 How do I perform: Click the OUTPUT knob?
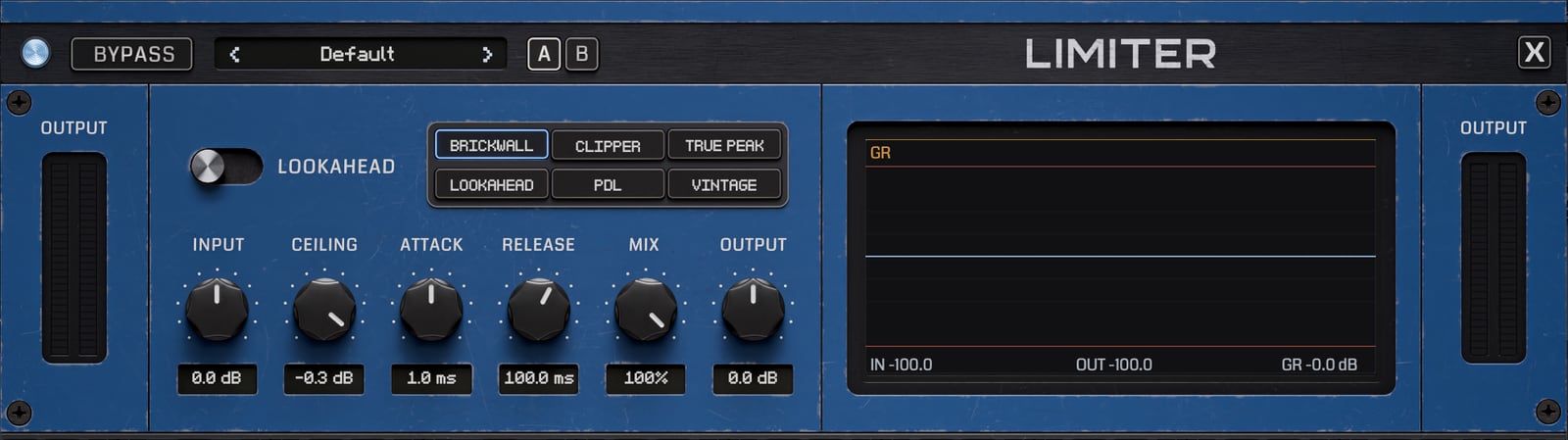753,310
